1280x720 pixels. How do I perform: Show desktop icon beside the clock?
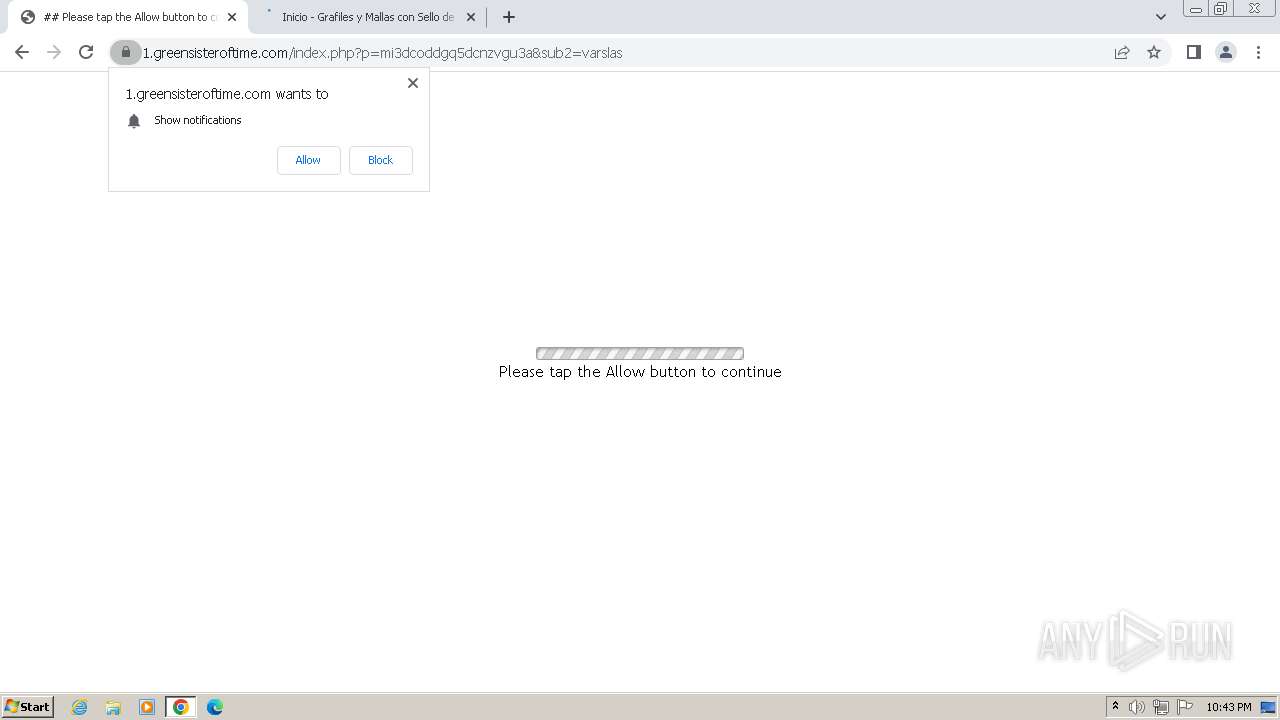tap(1268, 707)
